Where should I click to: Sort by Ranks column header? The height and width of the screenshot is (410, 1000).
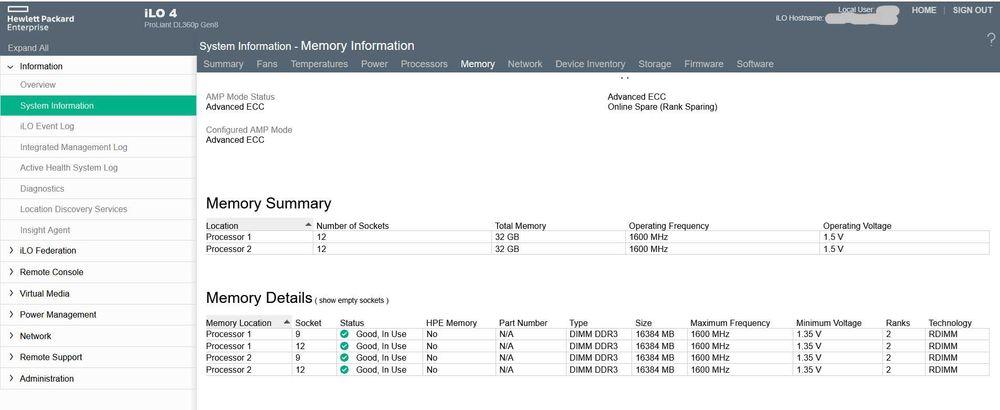898,323
